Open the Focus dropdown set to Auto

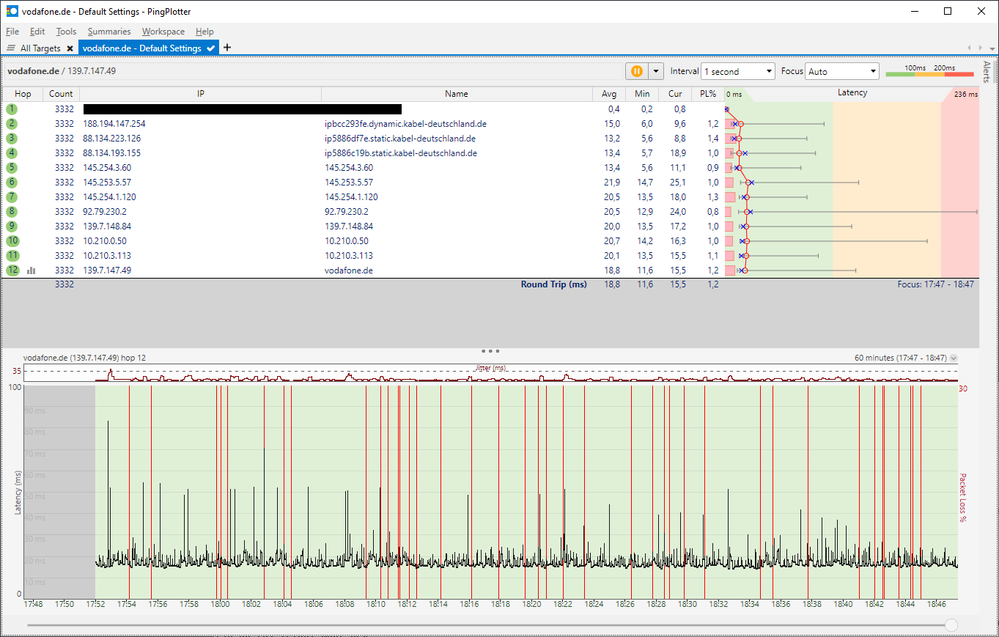842,71
